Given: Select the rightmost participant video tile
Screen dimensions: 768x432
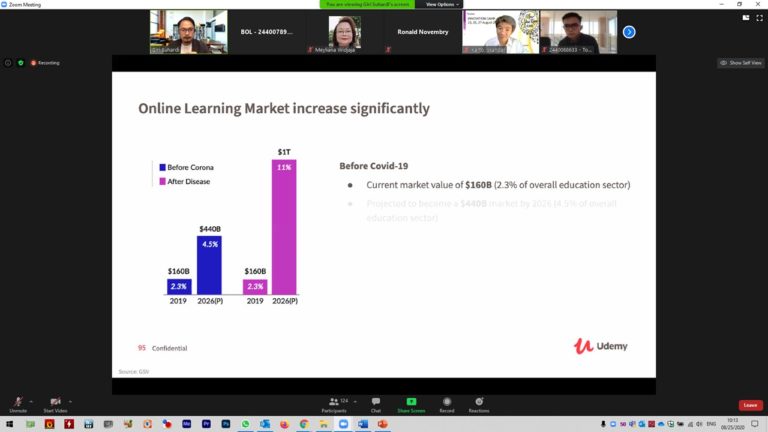Looking at the screenshot, I should pyautogui.click(x=578, y=32).
